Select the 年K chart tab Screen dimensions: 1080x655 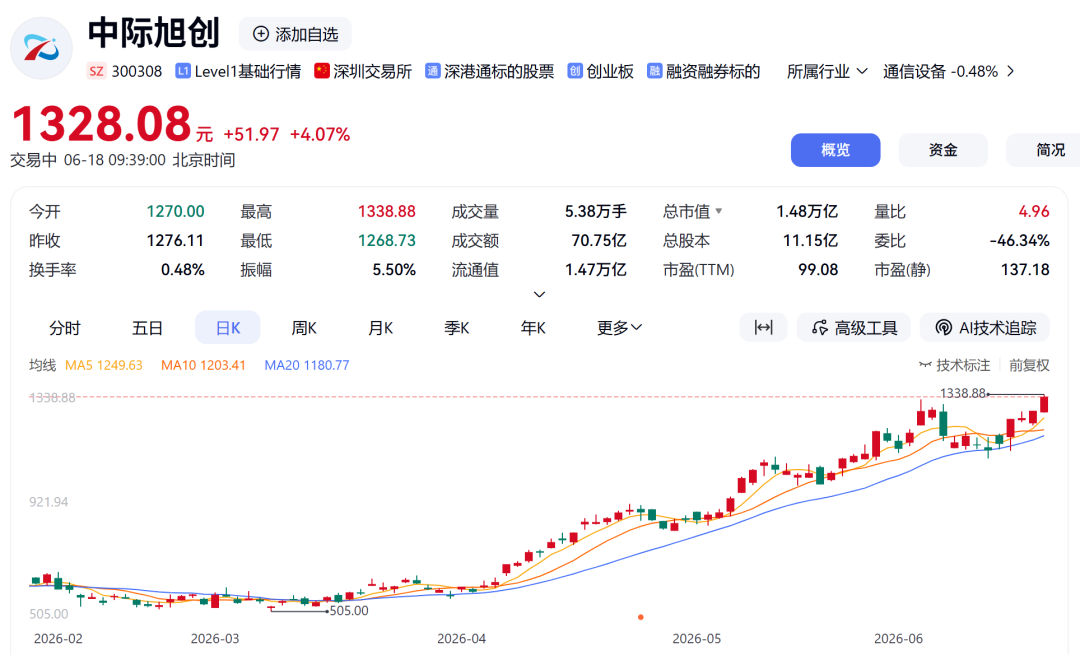pyautogui.click(x=532, y=328)
